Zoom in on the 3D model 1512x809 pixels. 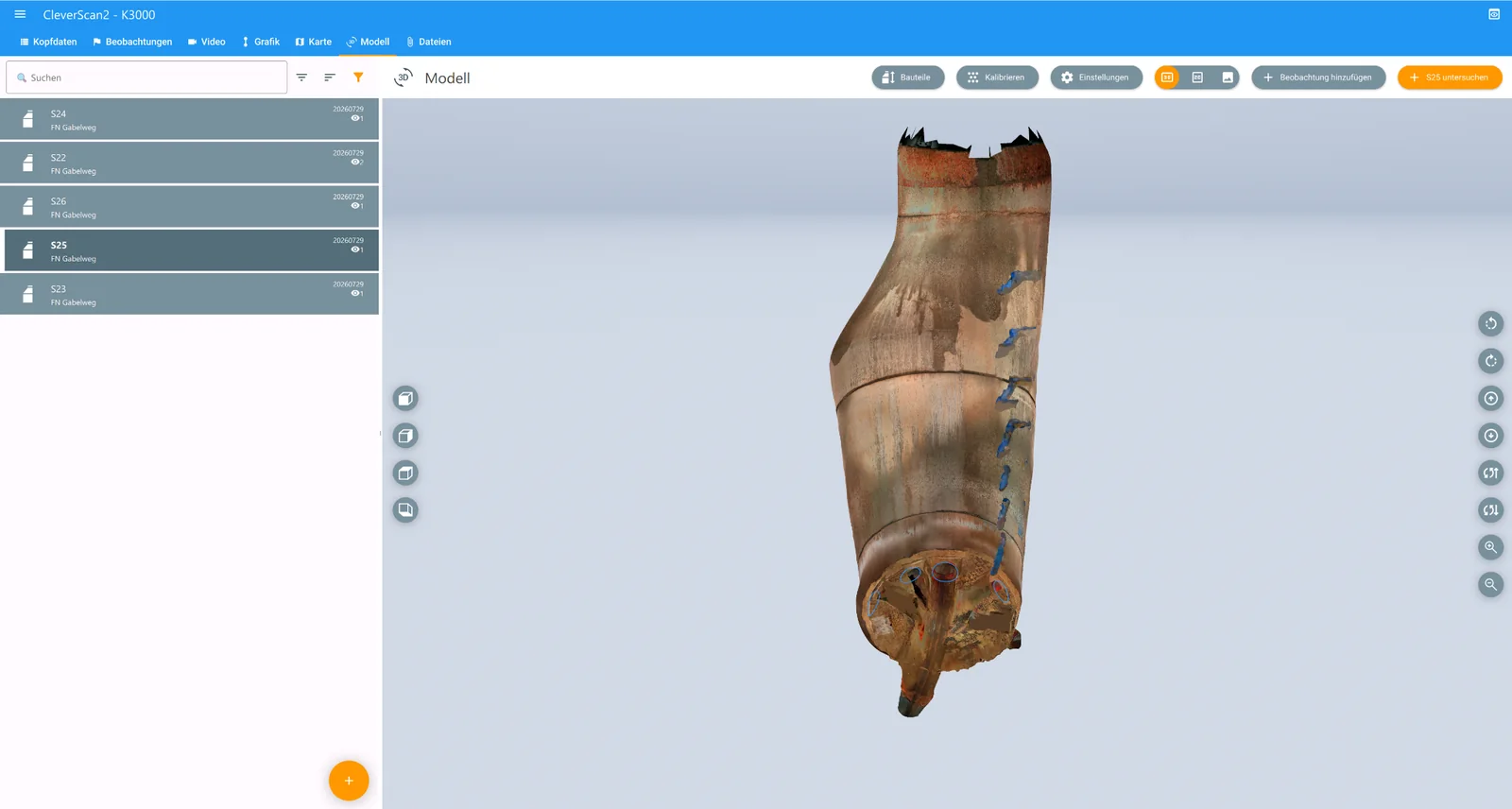tap(1490, 547)
